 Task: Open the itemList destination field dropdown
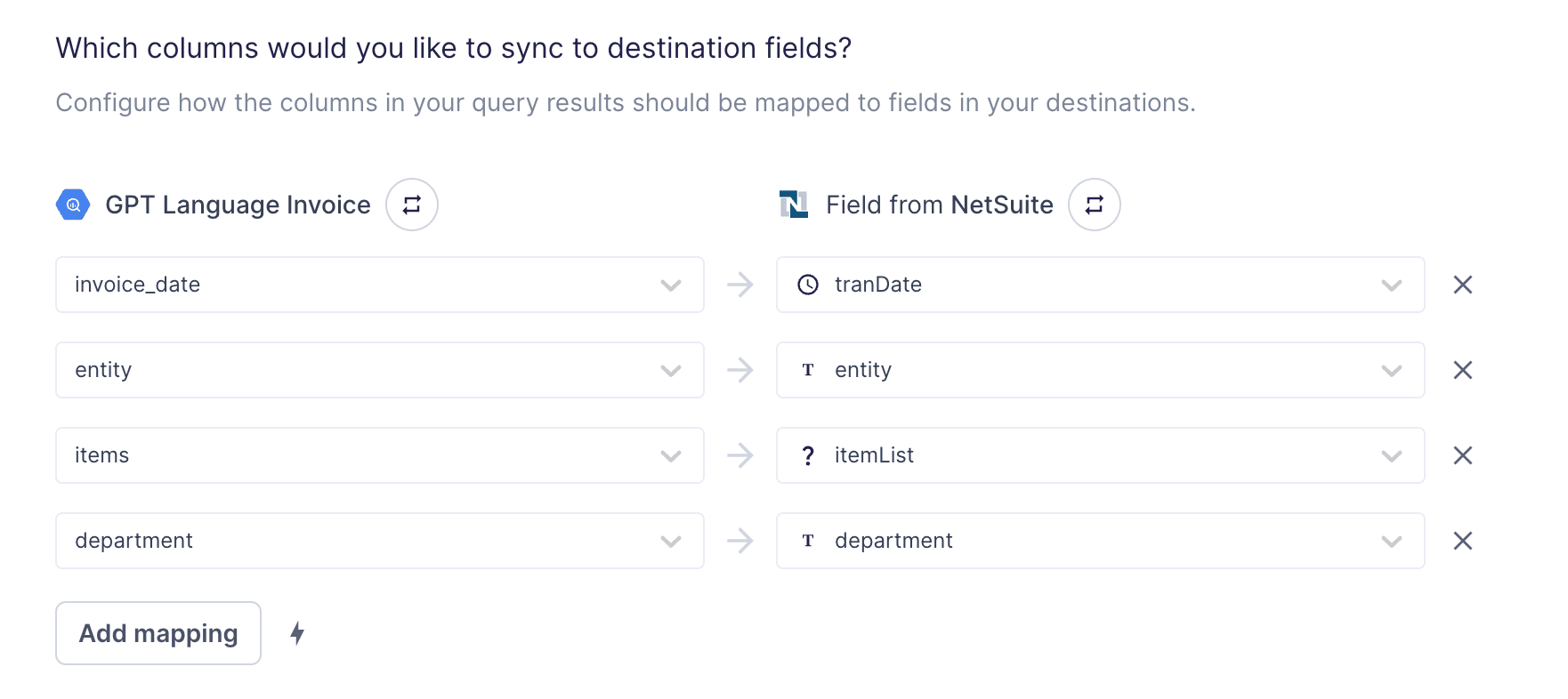[1100, 455]
